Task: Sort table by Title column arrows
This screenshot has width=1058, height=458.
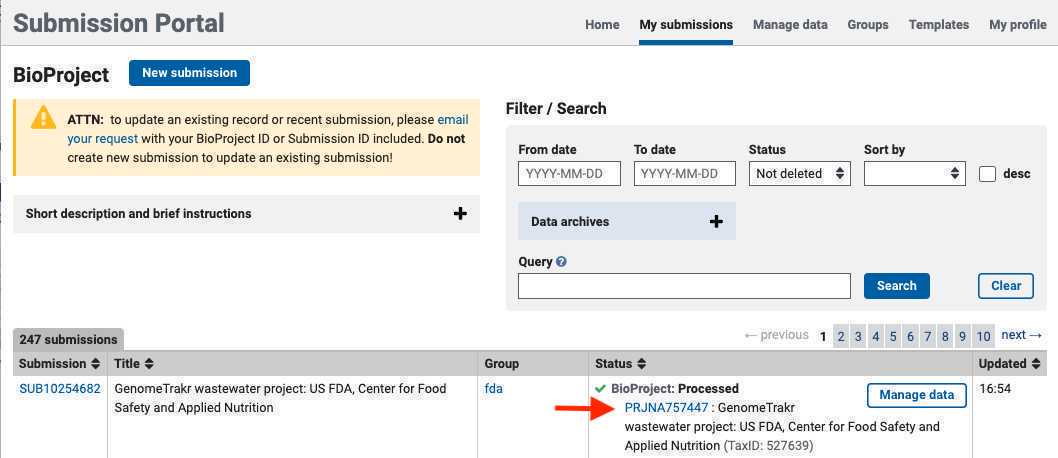Action: [x=148, y=364]
